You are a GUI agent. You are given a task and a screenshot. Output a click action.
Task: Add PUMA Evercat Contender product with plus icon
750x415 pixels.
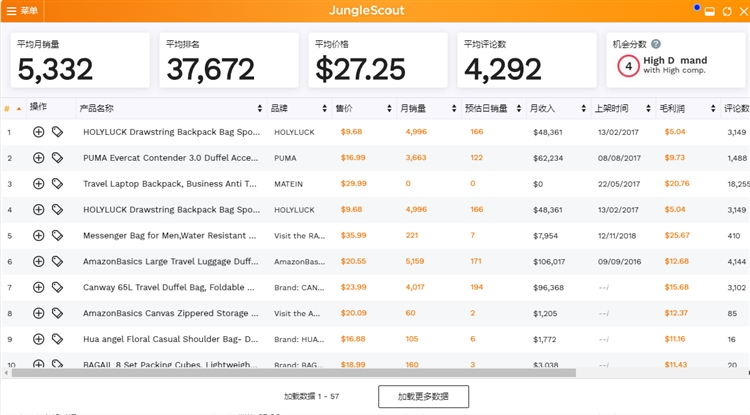pos(38,158)
